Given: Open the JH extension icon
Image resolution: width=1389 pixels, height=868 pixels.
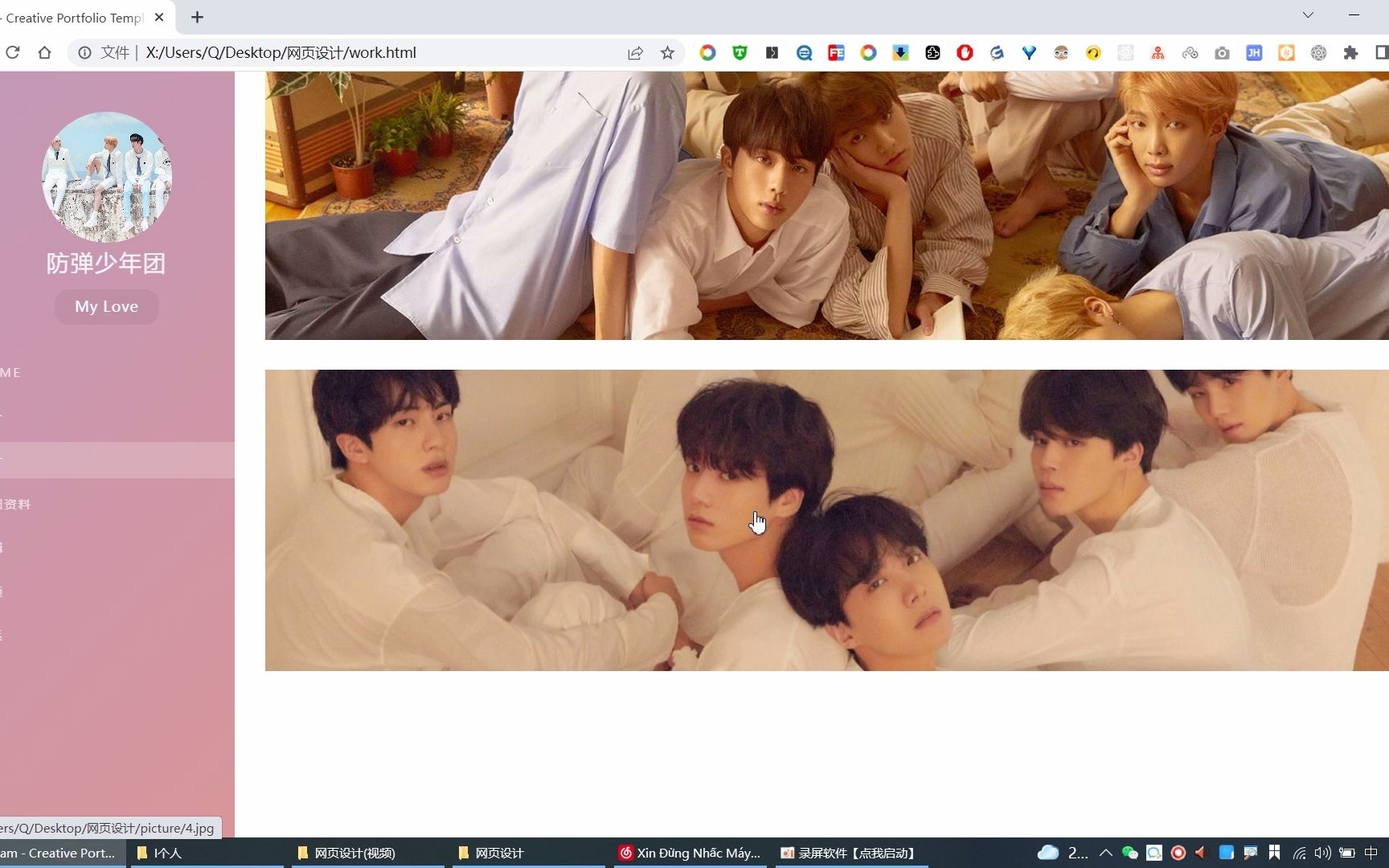Looking at the screenshot, I should coord(1254,52).
